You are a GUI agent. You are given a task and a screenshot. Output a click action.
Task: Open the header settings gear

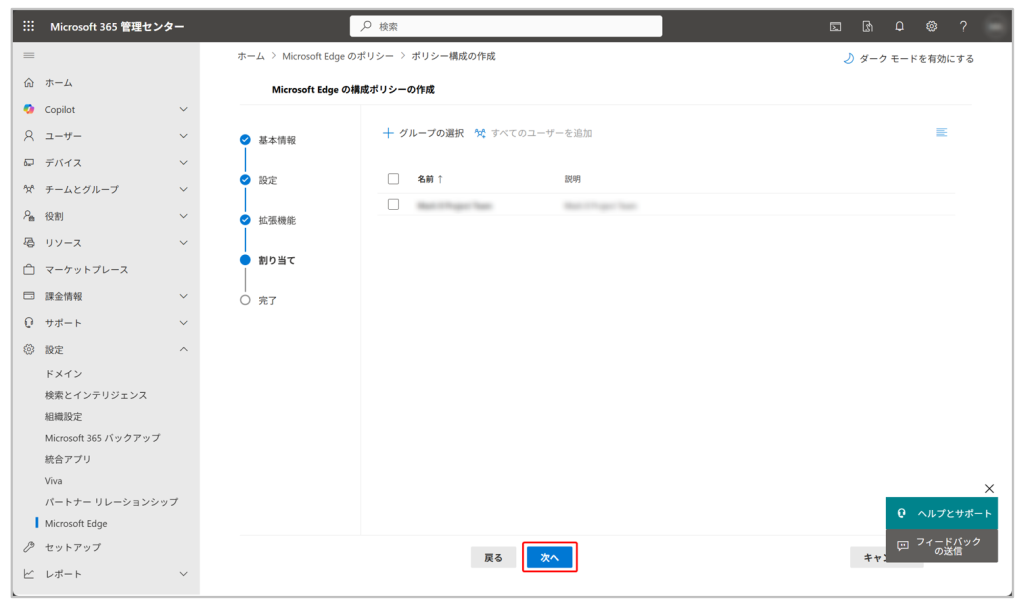click(x=931, y=27)
